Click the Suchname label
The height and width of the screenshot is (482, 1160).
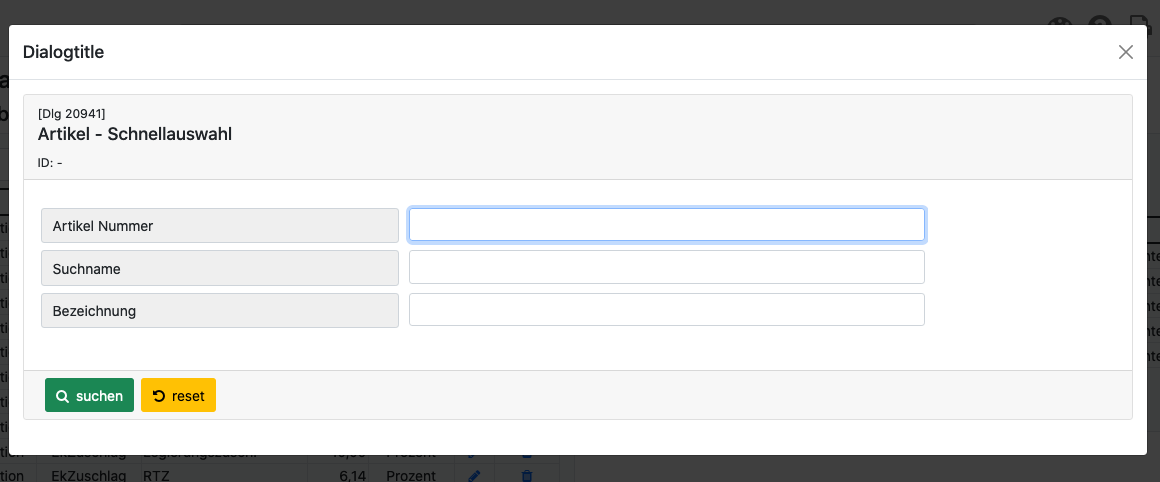[x=219, y=268]
